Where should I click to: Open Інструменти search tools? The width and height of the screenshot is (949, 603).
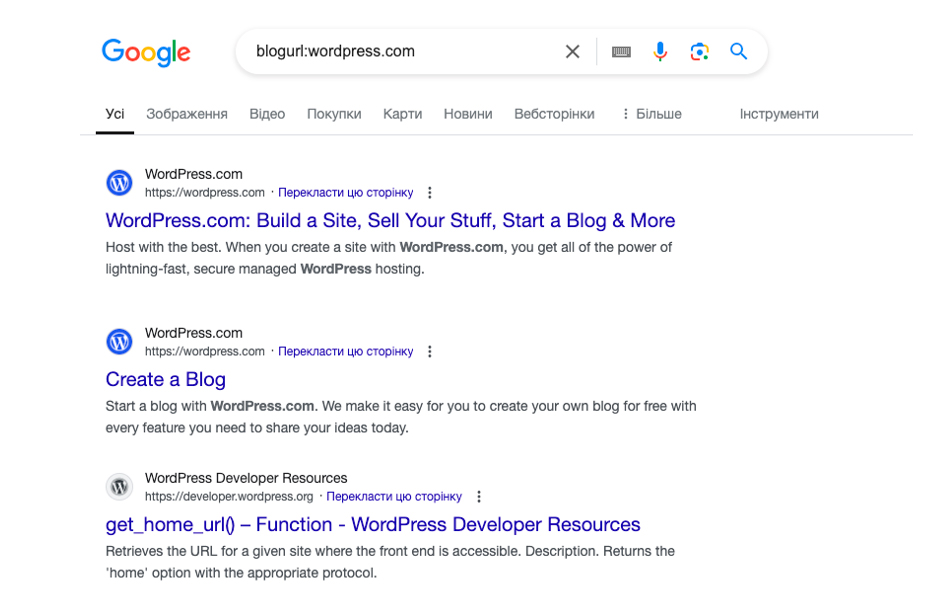tap(779, 114)
